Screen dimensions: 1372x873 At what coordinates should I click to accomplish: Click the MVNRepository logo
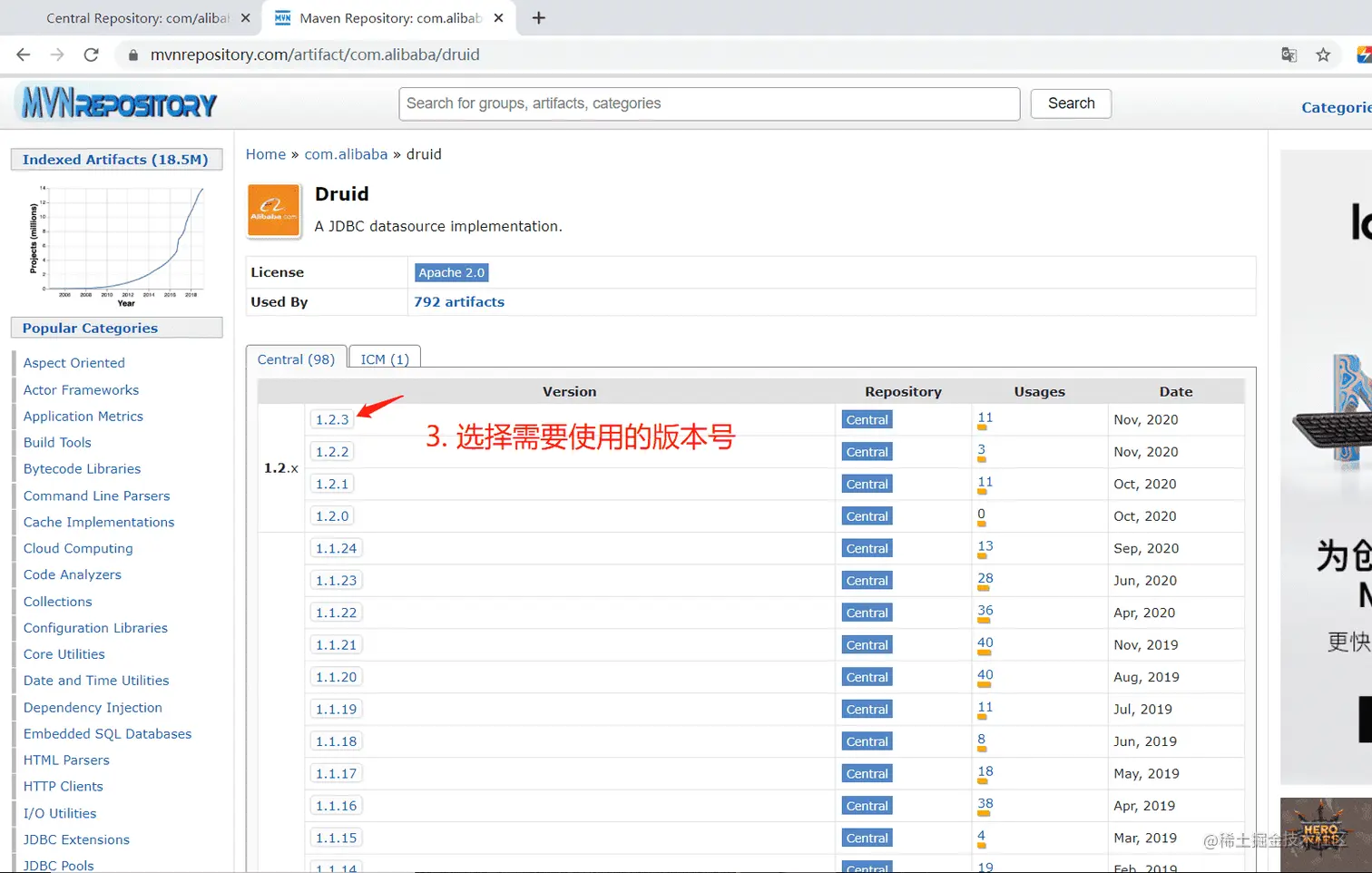[118, 103]
